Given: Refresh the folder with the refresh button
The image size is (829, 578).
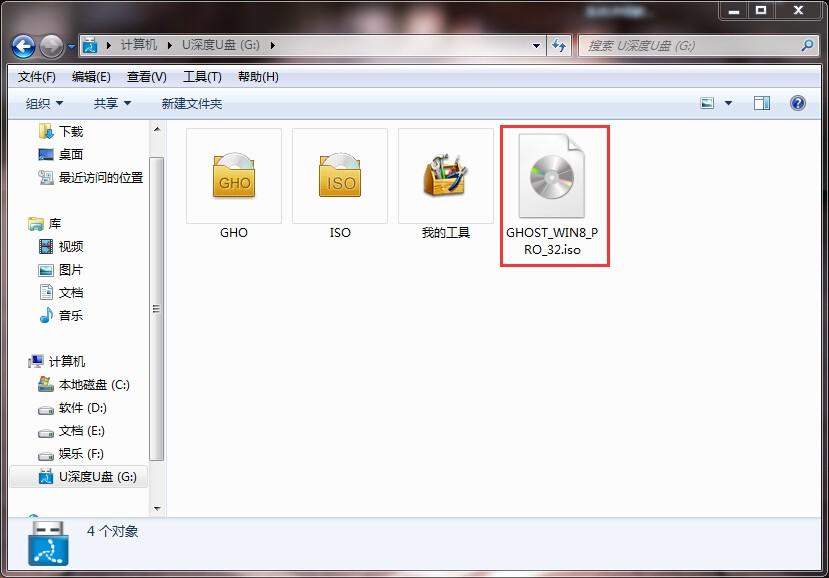Looking at the screenshot, I should pos(559,45).
